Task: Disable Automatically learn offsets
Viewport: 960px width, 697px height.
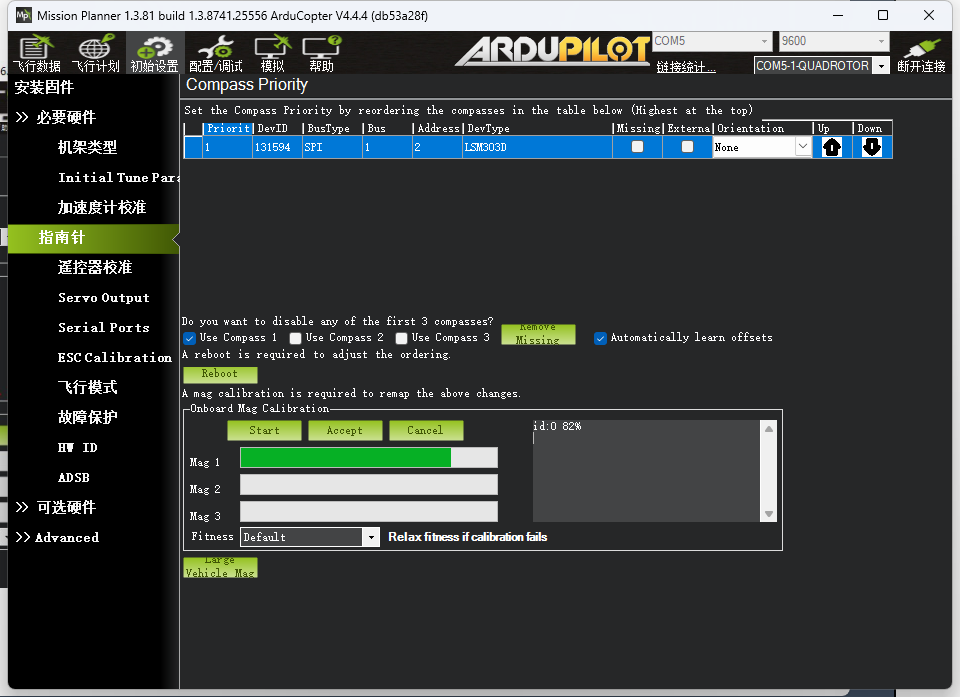Action: point(600,338)
